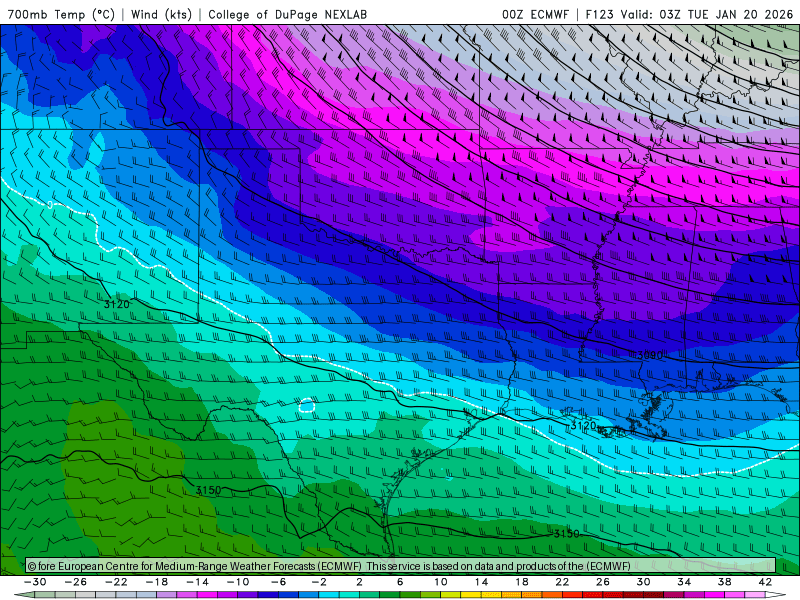Click the 3150 contour label over northern Mexico
800x600 pixels.
tap(209, 490)
